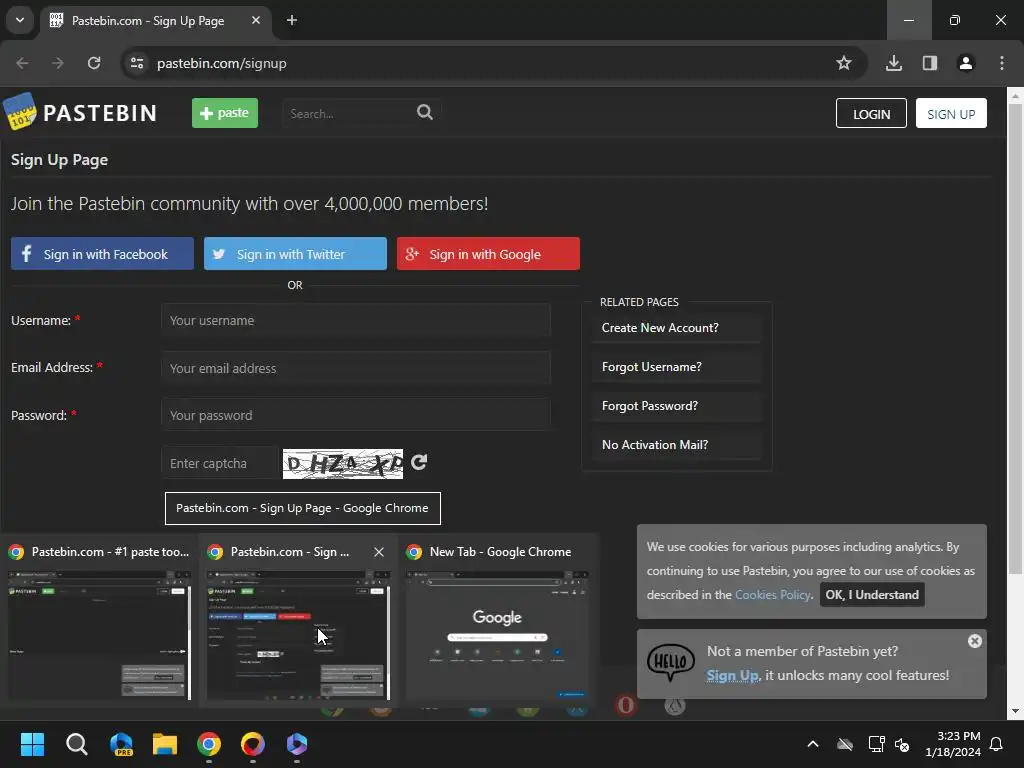This screenshot has height=768, width=1024.
Task: Select the Pastebin.com Sign Up Page tab
Action: click(x=148, y=21)
